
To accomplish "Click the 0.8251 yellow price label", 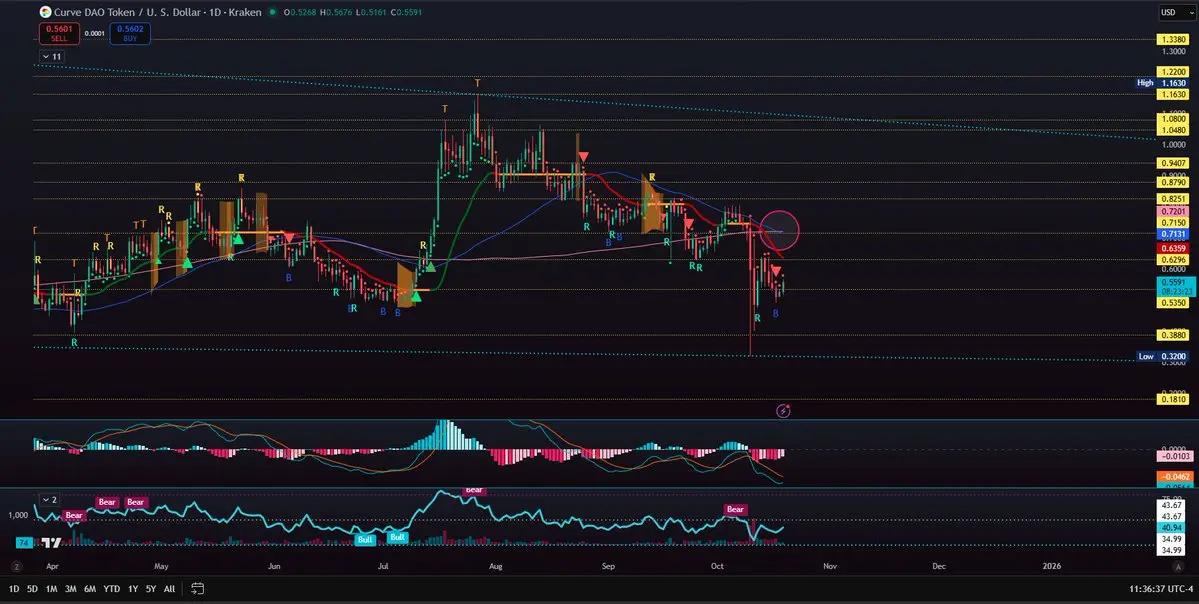I will click(1173, 199).
